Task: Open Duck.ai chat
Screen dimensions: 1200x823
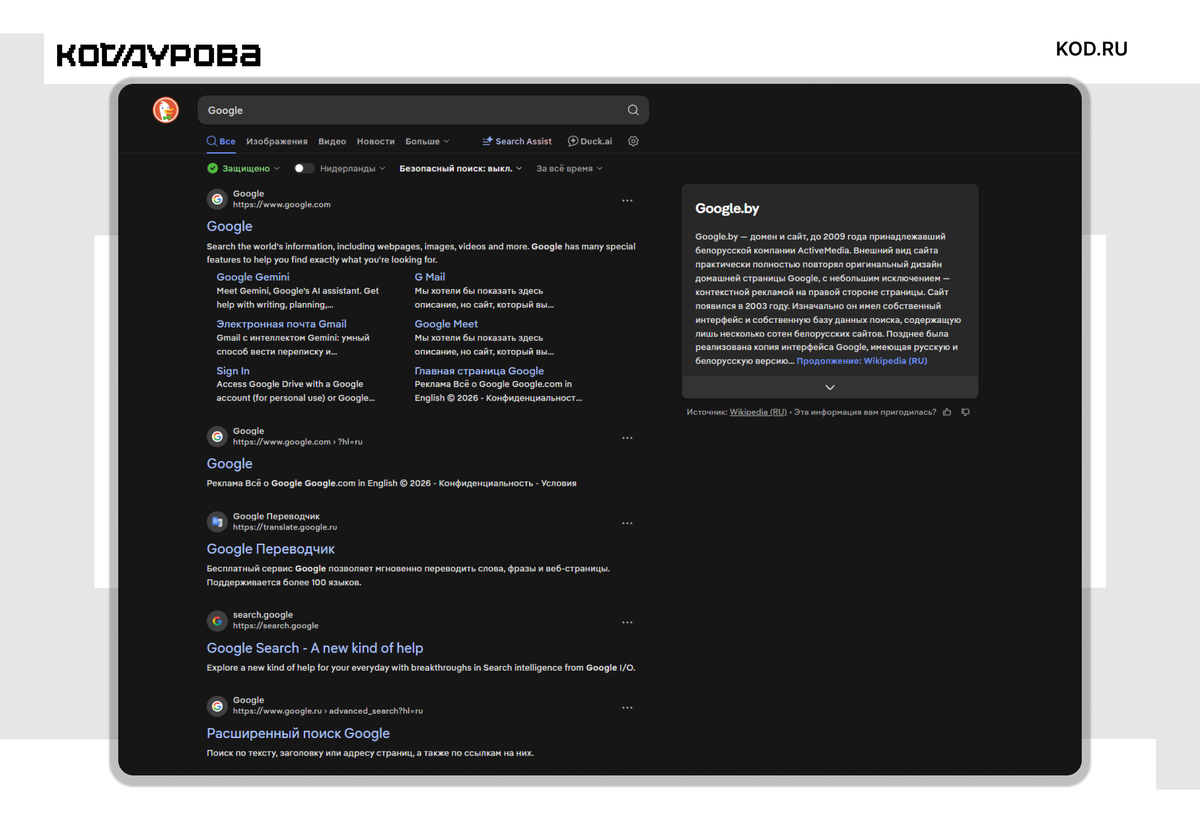Action: click(590, 141)
